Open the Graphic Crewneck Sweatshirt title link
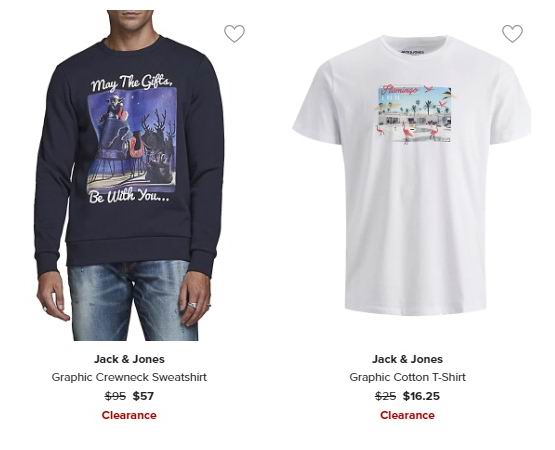 [x=129, y=377]
